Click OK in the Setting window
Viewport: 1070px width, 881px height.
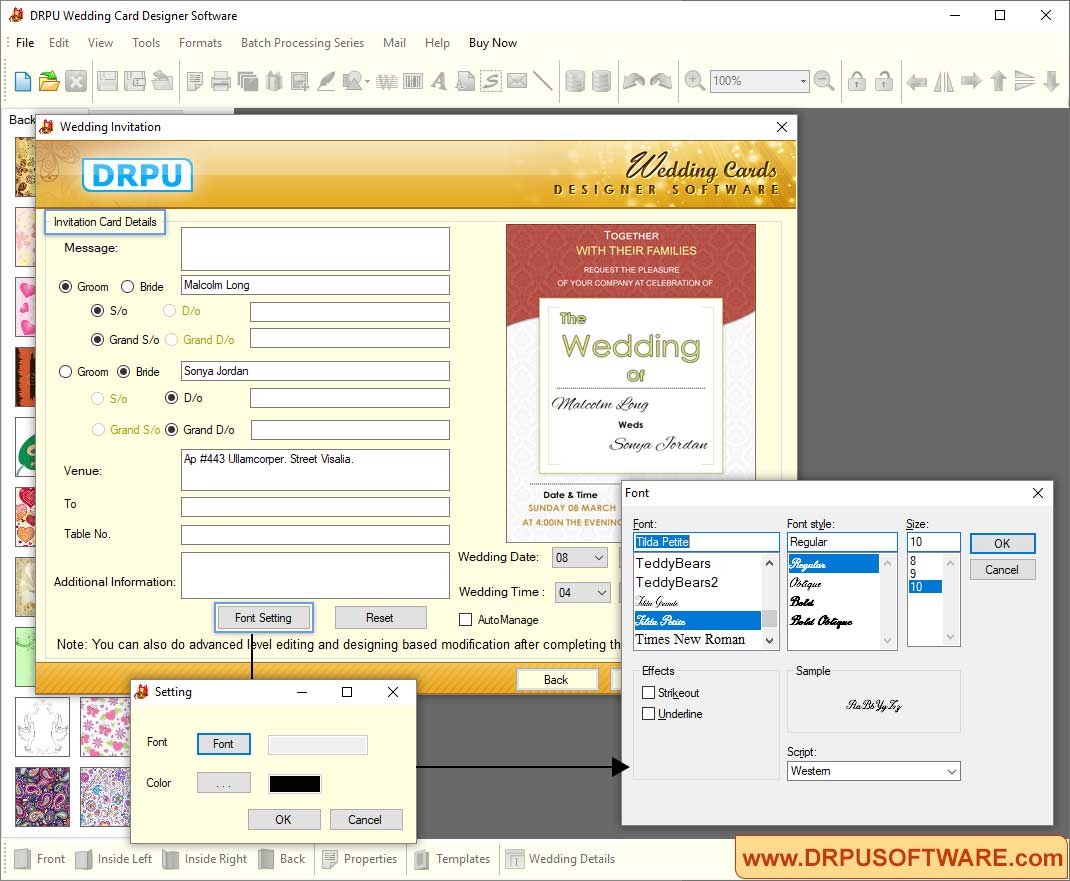tap(283, 820)
